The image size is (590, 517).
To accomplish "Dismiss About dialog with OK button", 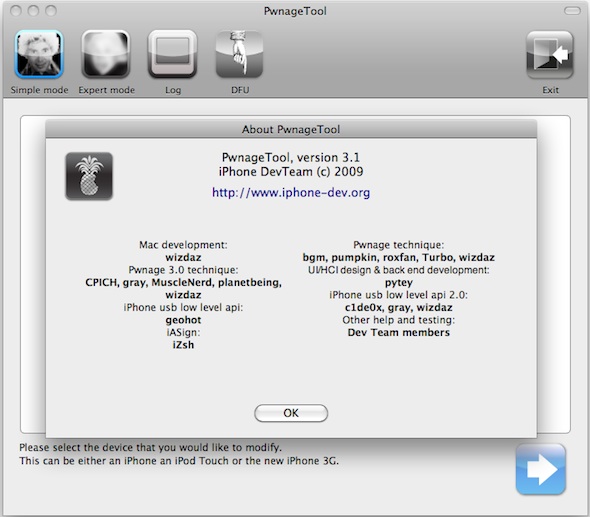I will (x=291, y=413).
